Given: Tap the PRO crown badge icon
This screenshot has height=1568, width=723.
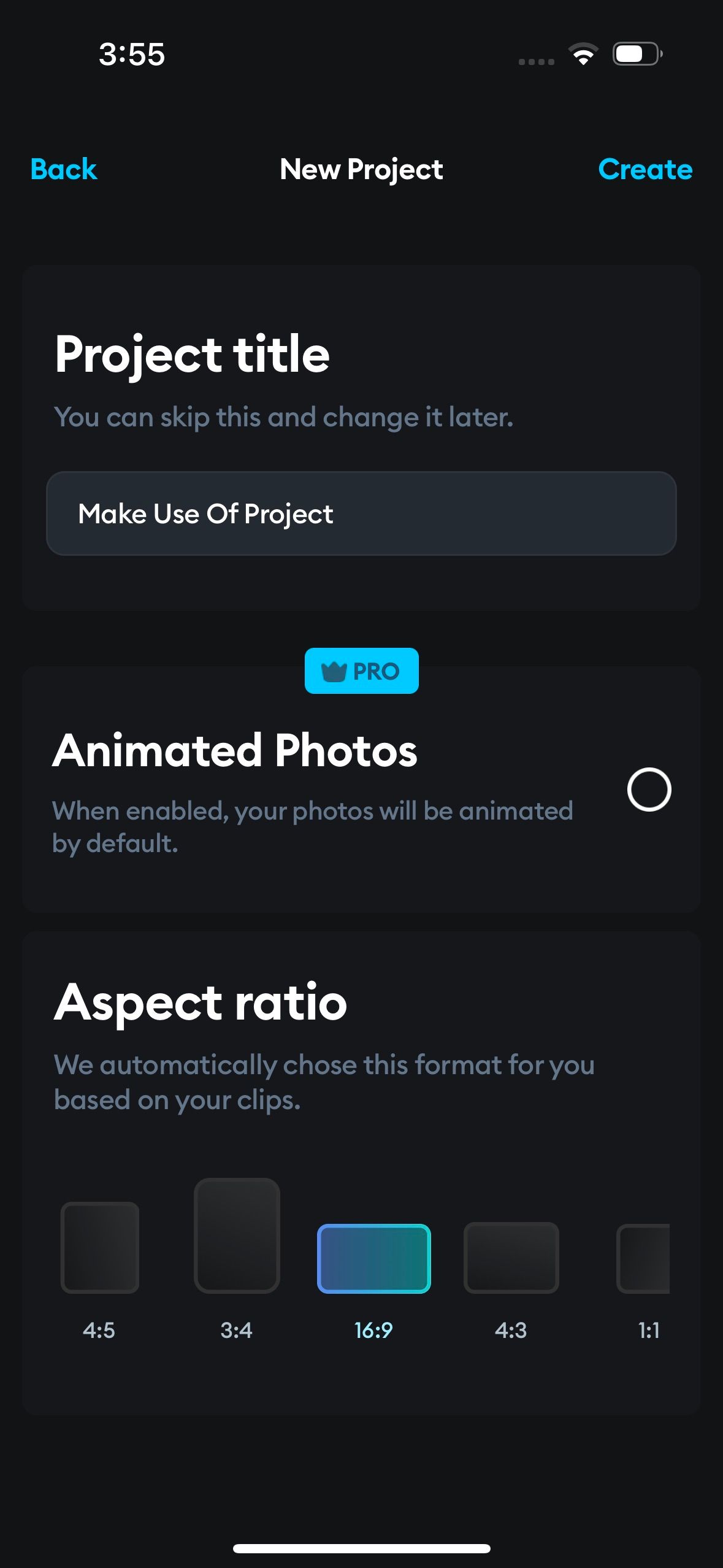Looking at the screenshot, I should click(335, 671).
